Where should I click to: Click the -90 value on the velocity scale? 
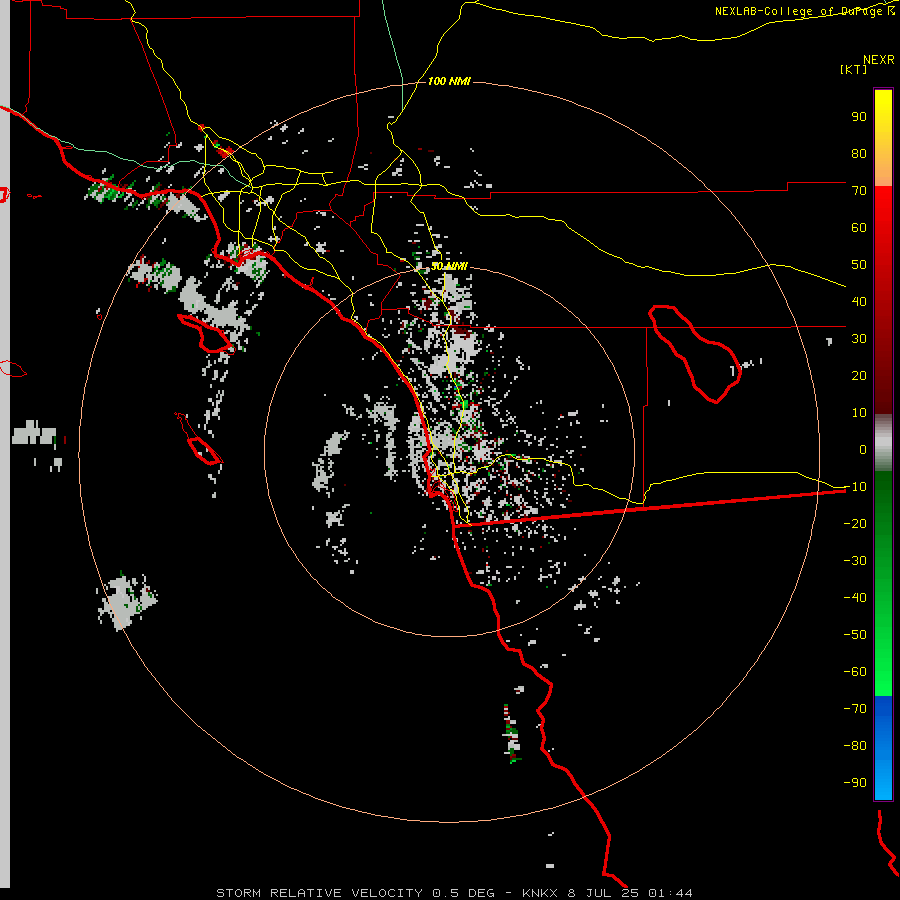click(x=855, y=783)
